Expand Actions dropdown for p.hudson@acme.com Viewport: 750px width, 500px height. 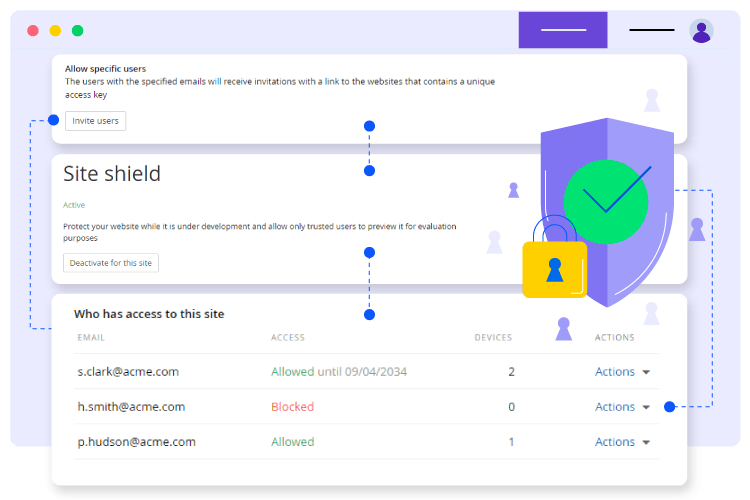click(x=622, y=442)
